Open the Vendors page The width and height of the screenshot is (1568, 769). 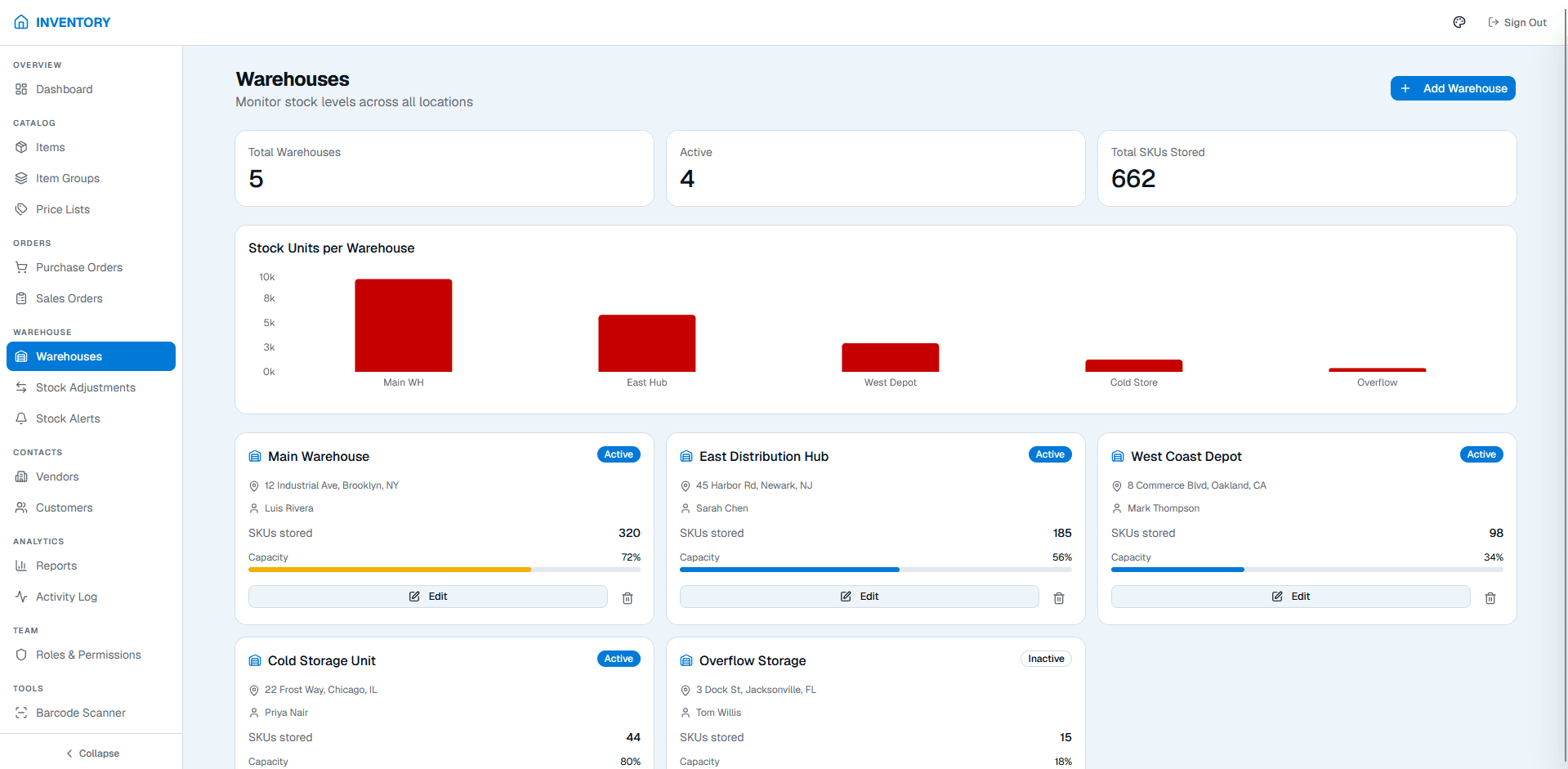91,476
